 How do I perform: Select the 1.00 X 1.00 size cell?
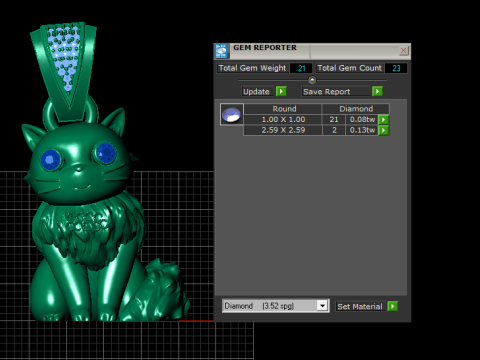tap(283, 119)
